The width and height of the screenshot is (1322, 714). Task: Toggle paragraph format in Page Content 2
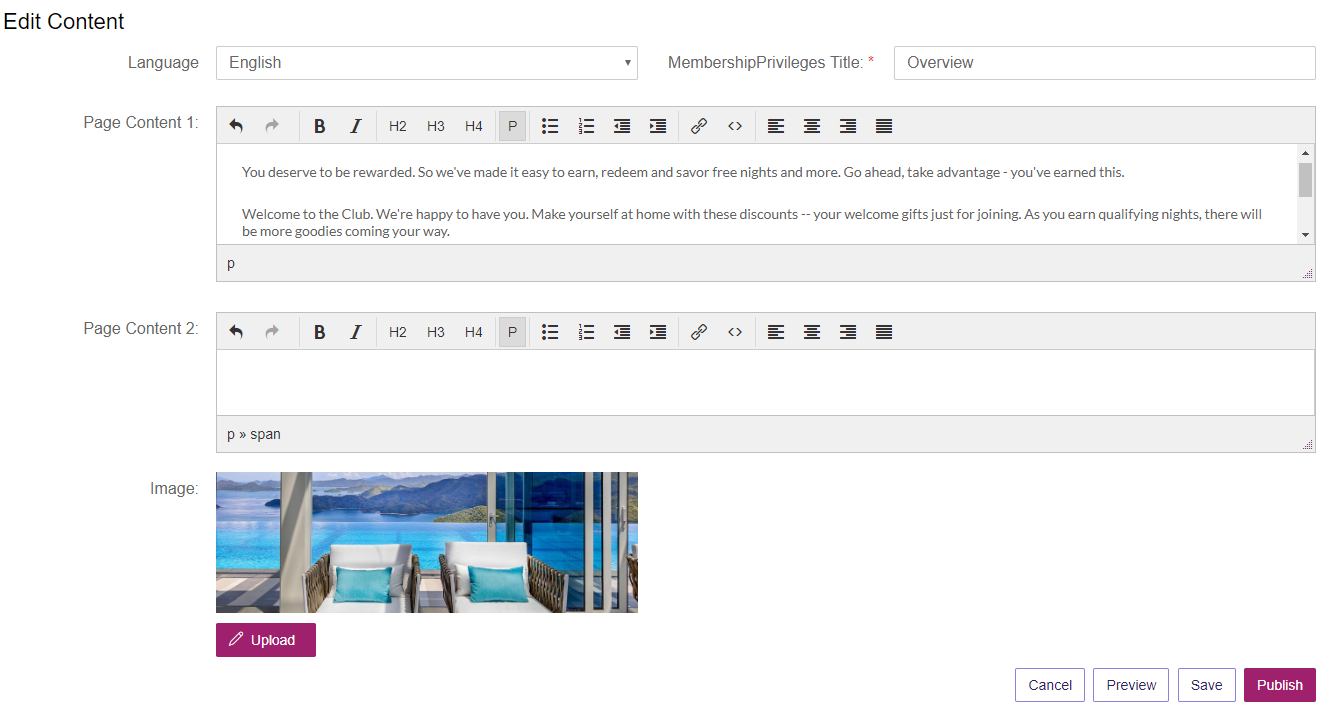point(512,332)
